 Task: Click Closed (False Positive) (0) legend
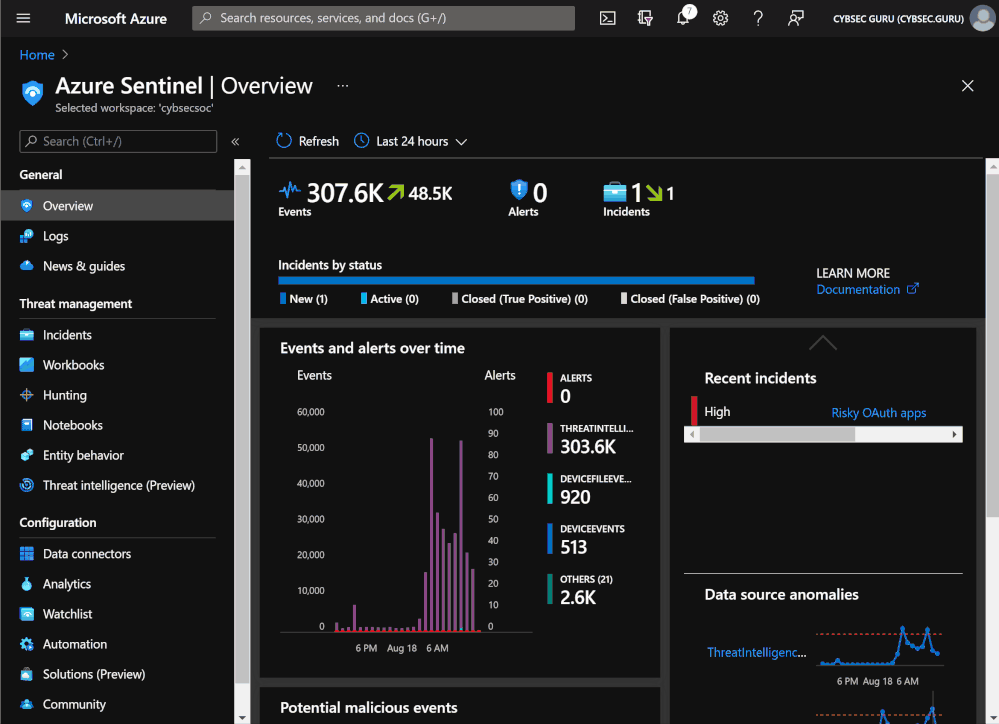(691, 299)
